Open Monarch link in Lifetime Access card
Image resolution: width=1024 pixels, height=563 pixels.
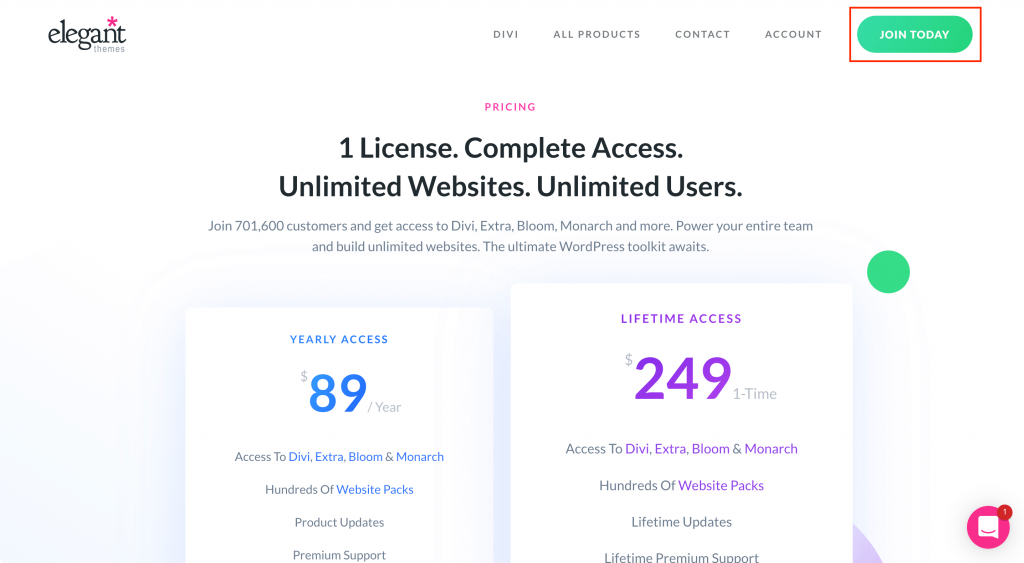[771, 449]
